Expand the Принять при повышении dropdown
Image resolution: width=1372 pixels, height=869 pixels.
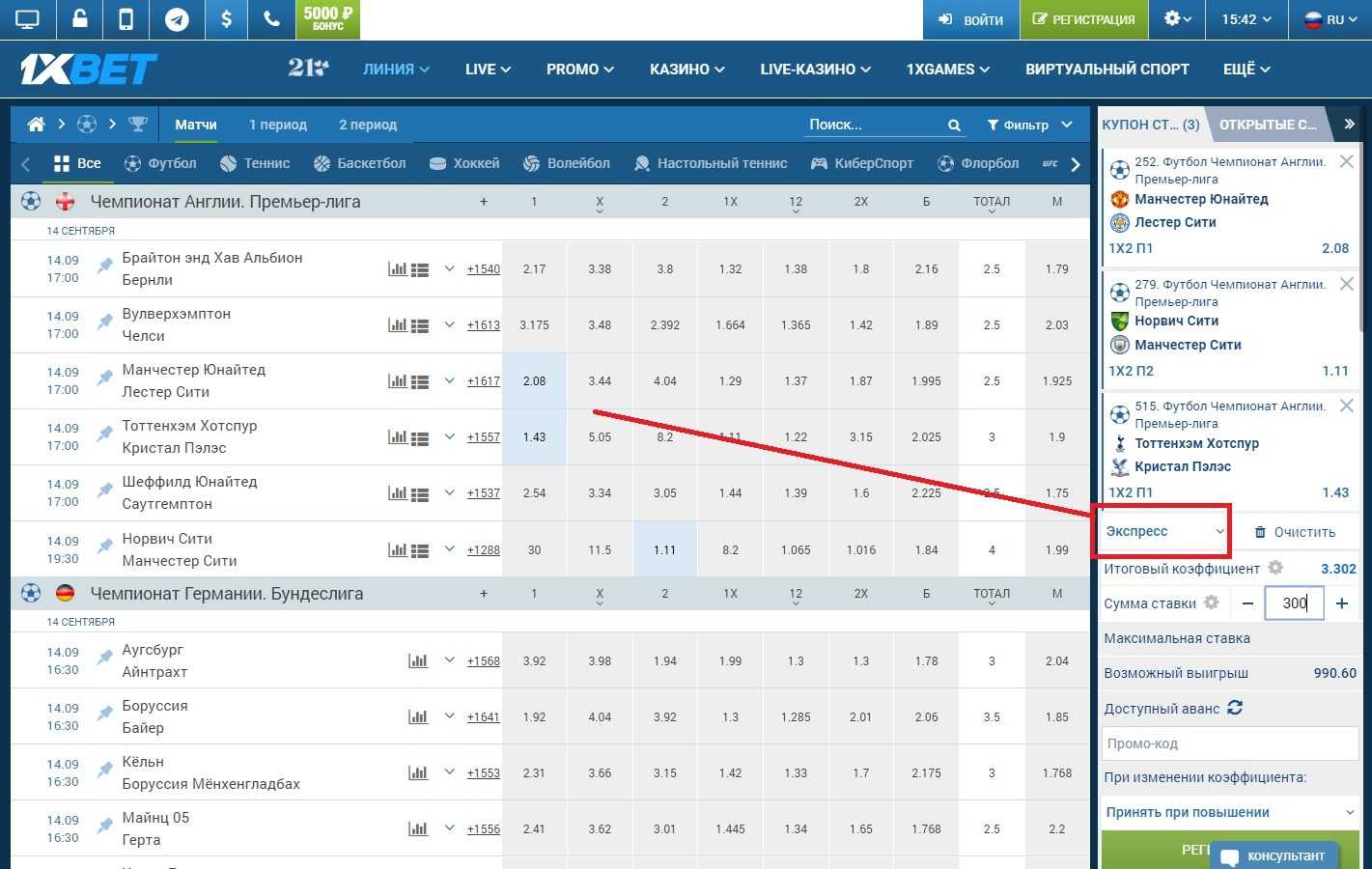[x=1229, y=812]
